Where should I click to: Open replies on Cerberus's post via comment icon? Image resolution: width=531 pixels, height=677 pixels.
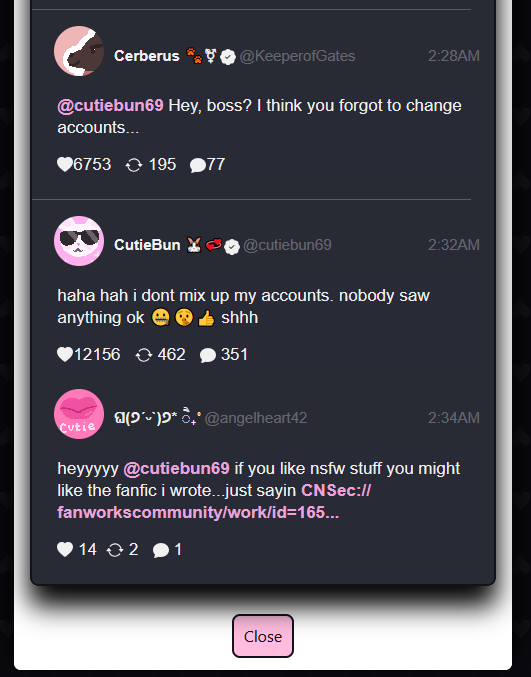tap(197, 165)
